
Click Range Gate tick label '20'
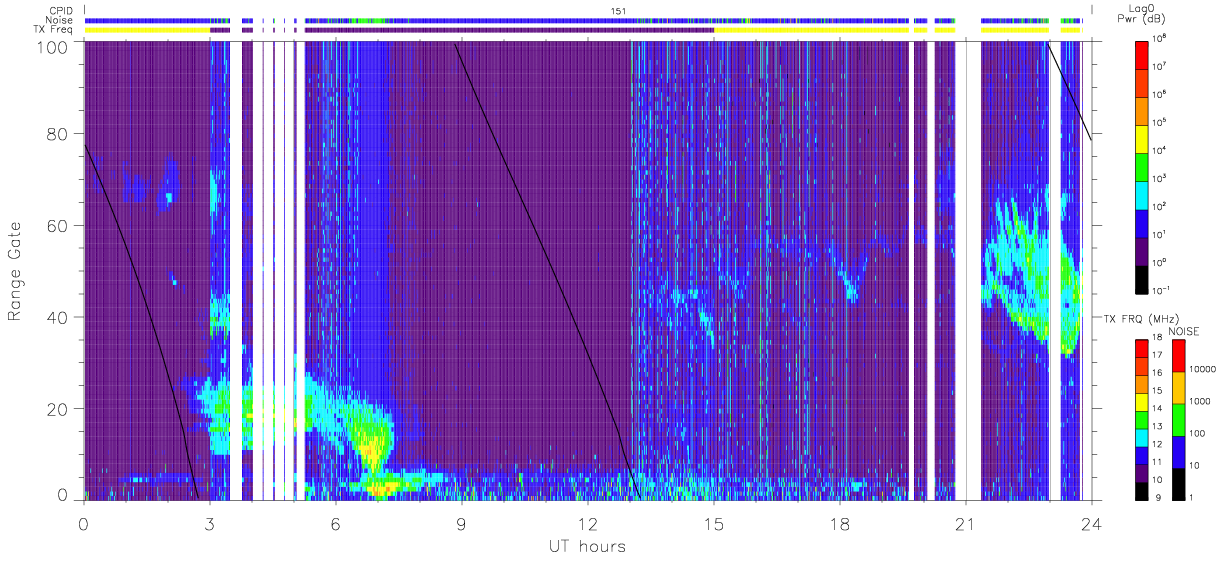click(x=58, y=409)
